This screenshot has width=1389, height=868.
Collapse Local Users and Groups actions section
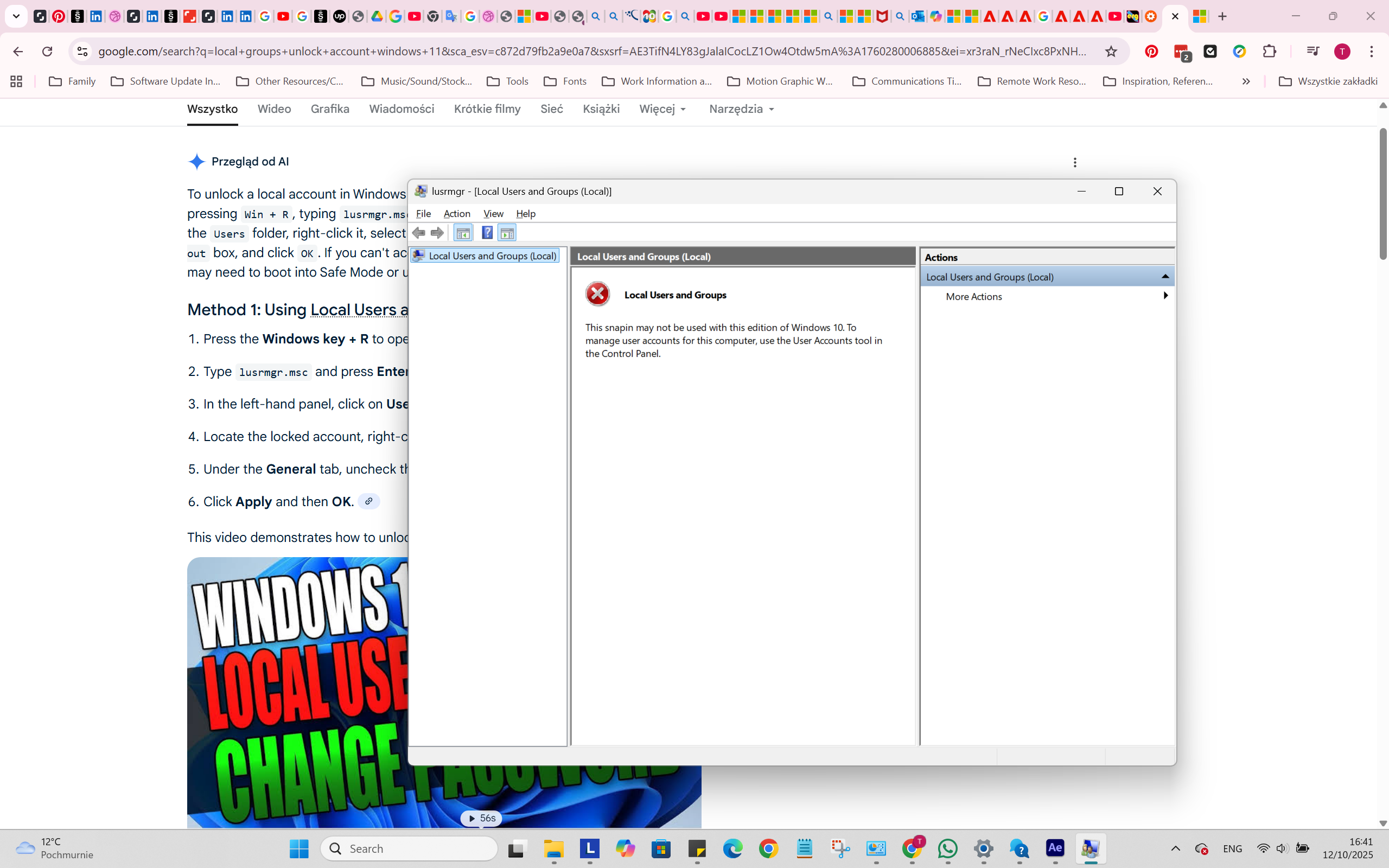[1165, 277]
